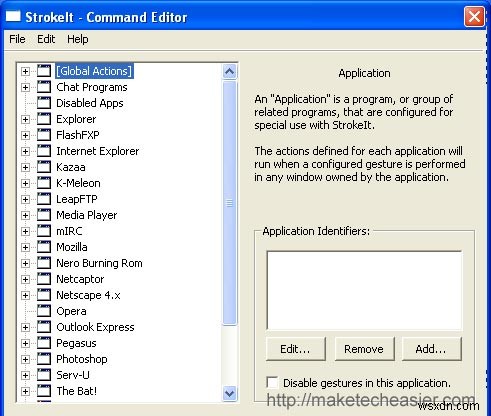The image size is (491, 416).
Task: Select the The Bat! tree item
Action: coord(77,391)
